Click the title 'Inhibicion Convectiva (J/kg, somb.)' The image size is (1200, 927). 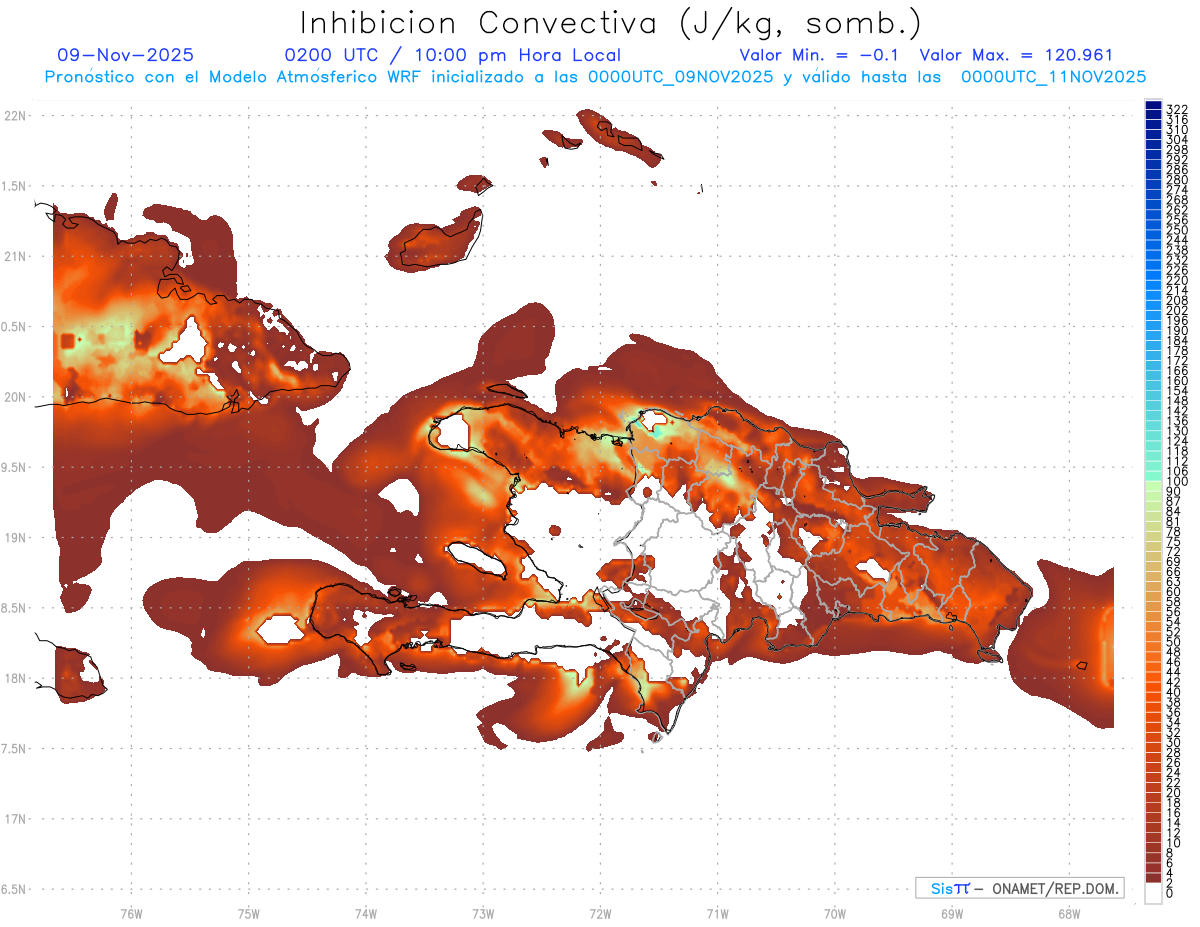(x=611, y=24)
